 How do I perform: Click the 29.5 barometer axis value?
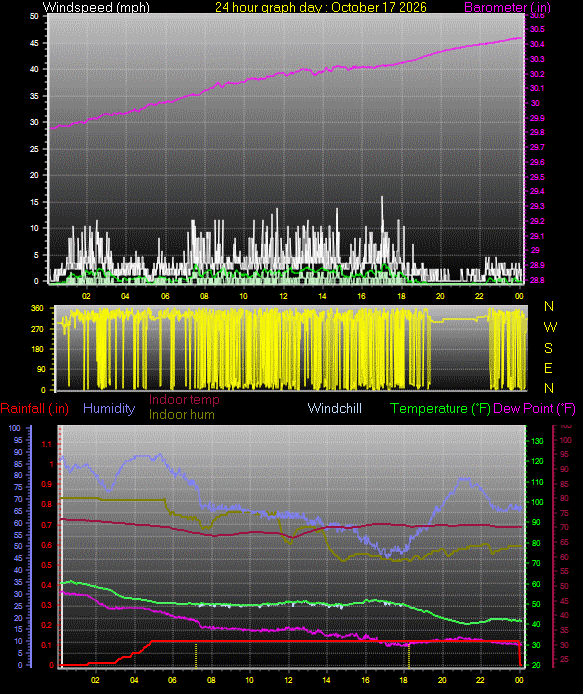click(x=537, y=177)
